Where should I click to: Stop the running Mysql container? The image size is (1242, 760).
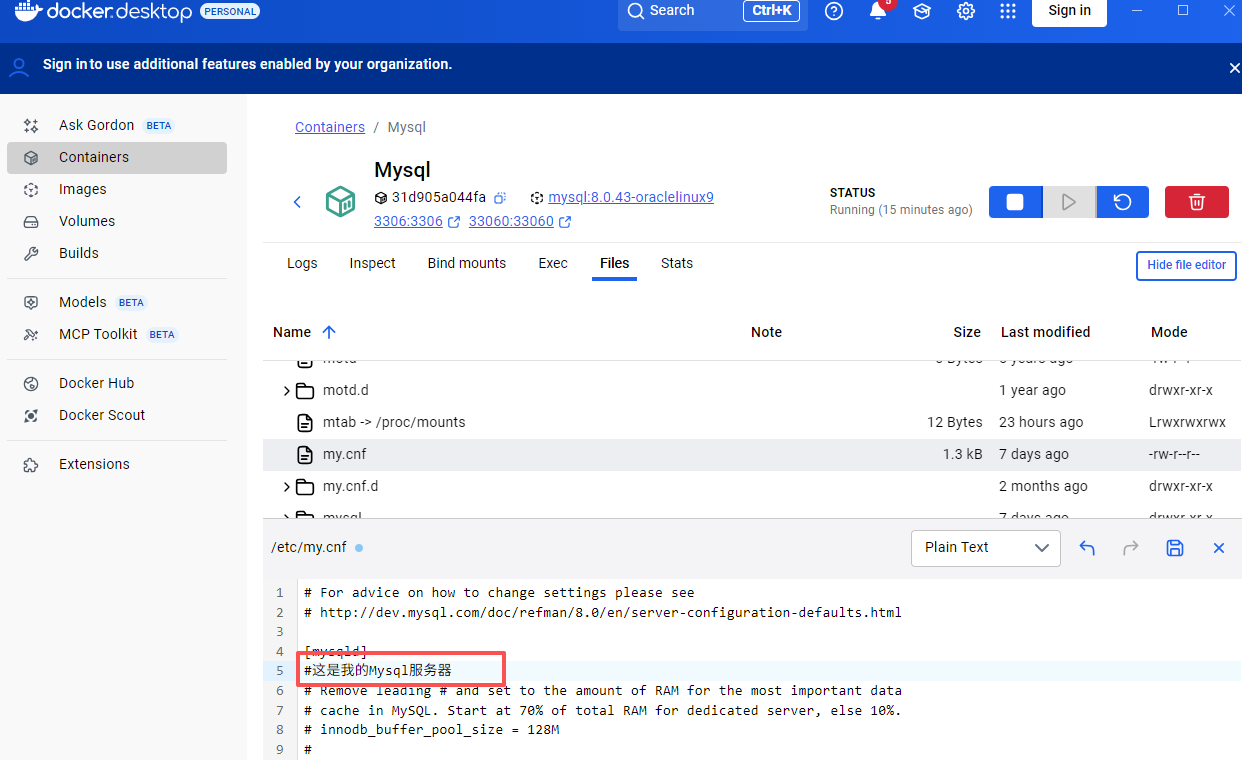[1015, 202]
